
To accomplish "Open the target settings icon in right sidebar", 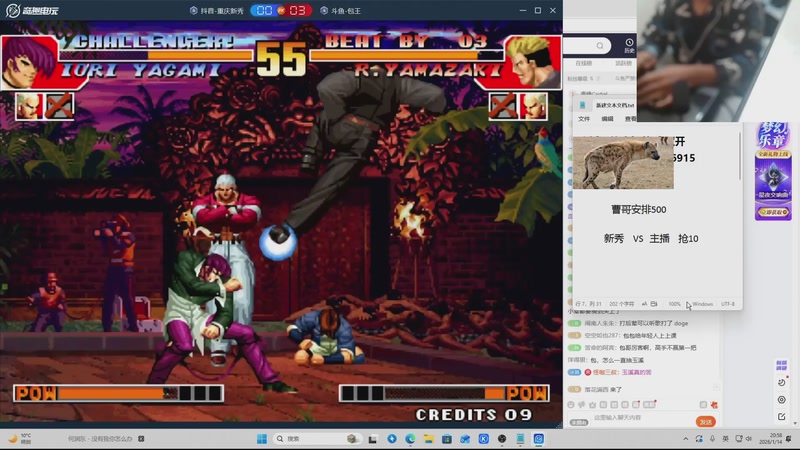I will (782, 399).
